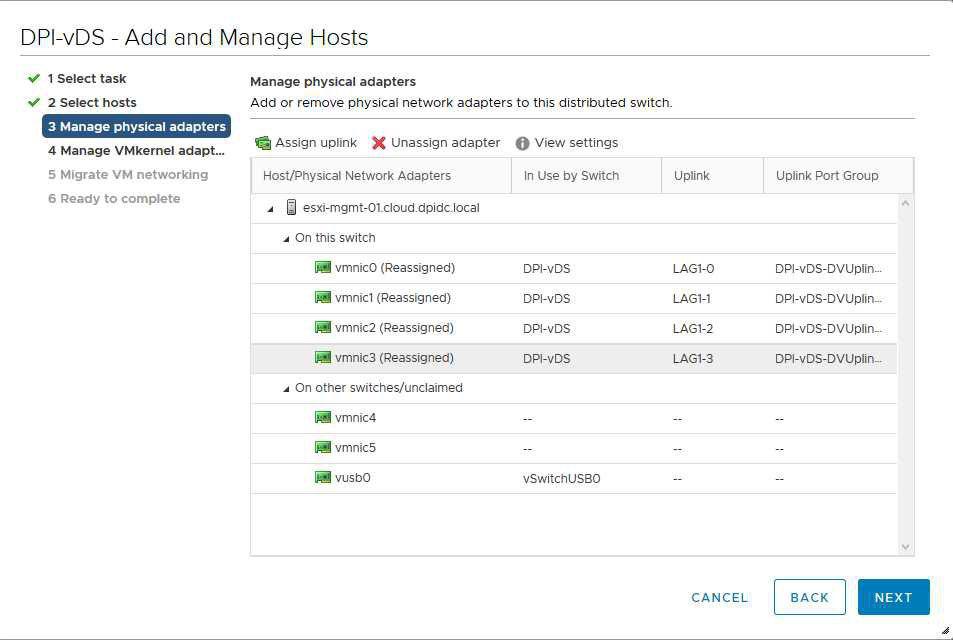
Task: Select the vusb0 adapter name
Action: point(353,478)
